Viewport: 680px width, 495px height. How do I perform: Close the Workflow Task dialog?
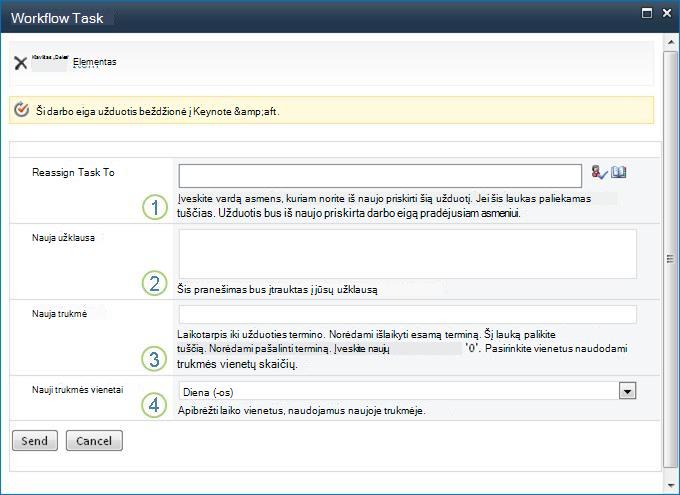coord(667,13)
